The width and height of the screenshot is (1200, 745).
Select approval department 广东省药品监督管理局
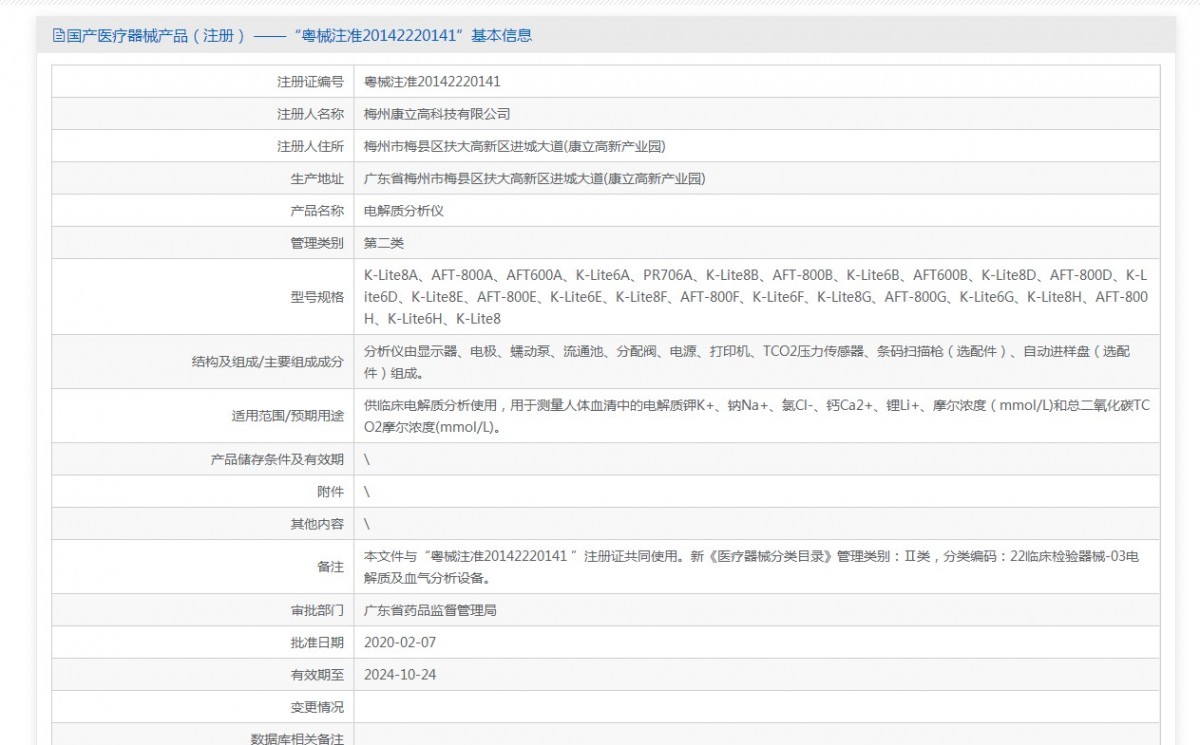click(430, 610)
